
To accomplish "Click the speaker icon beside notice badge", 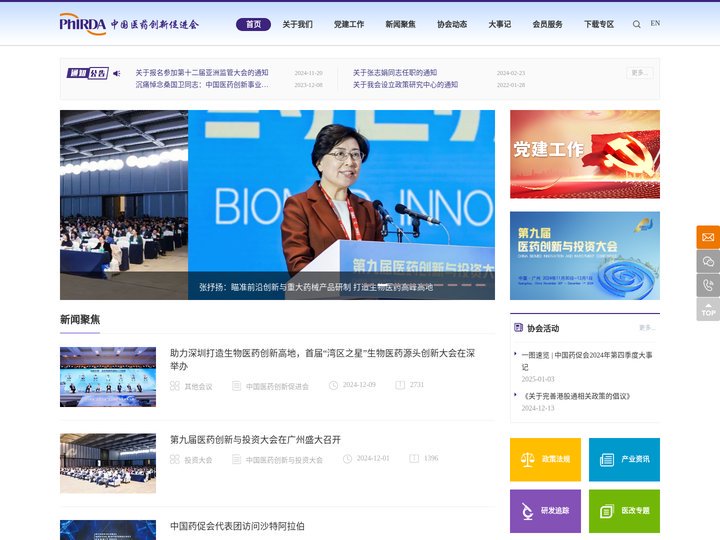I will (x=117, y=73).
